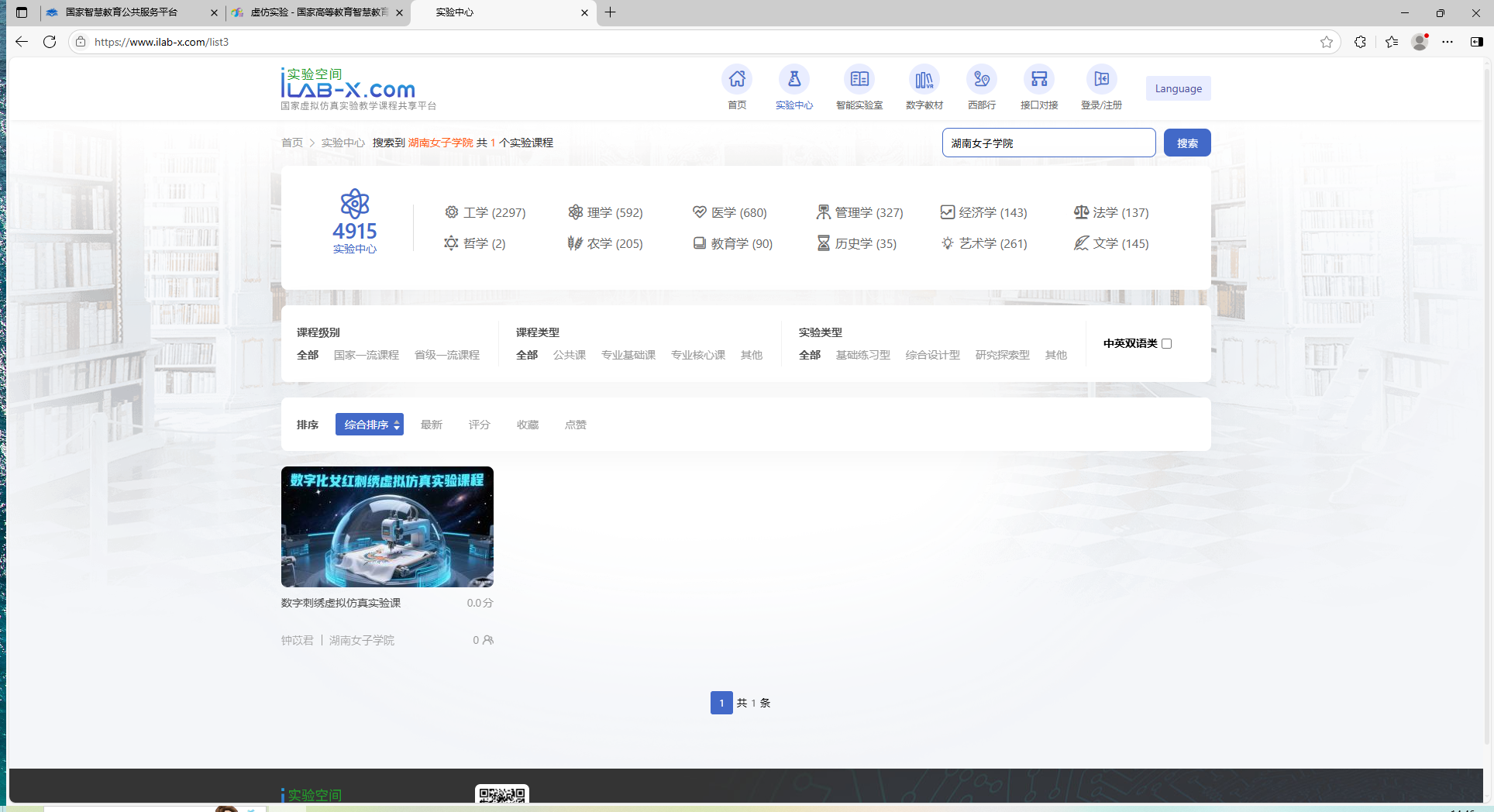Screen dimensions: 1494x812
Task: Click the 西部行 navigation icon
Action: (x=981, y=80)
